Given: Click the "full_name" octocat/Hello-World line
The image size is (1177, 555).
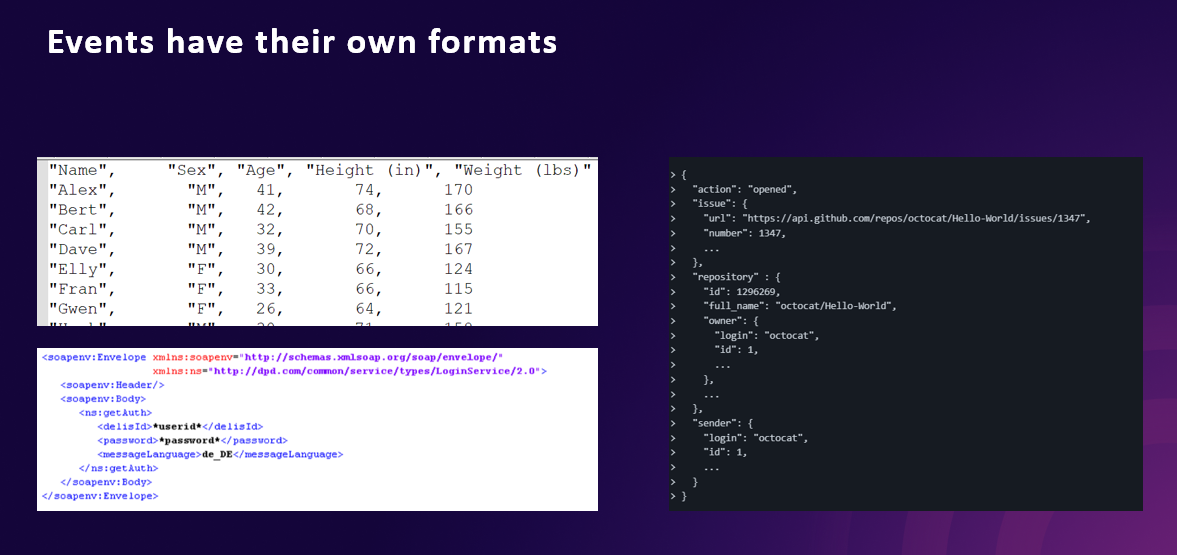Looking at the screenshot, I should click(x=799, y=306).
